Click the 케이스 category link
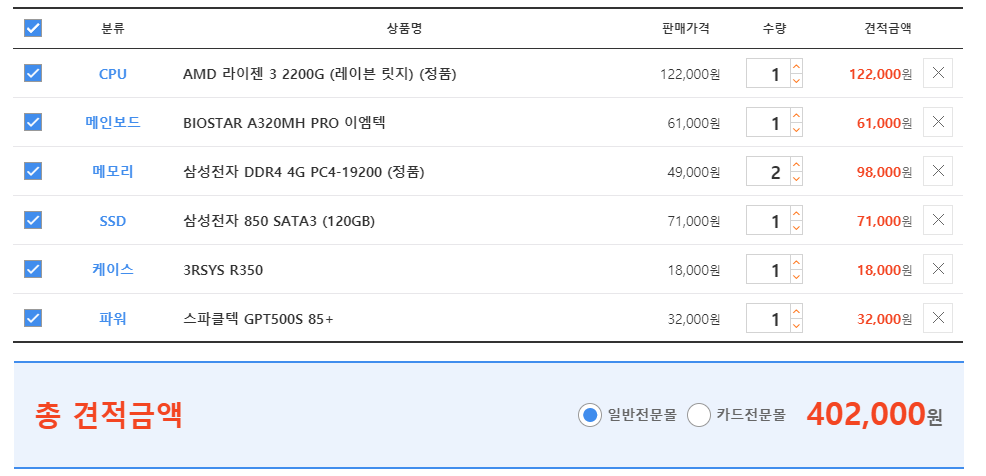 (x=113, y=270)
